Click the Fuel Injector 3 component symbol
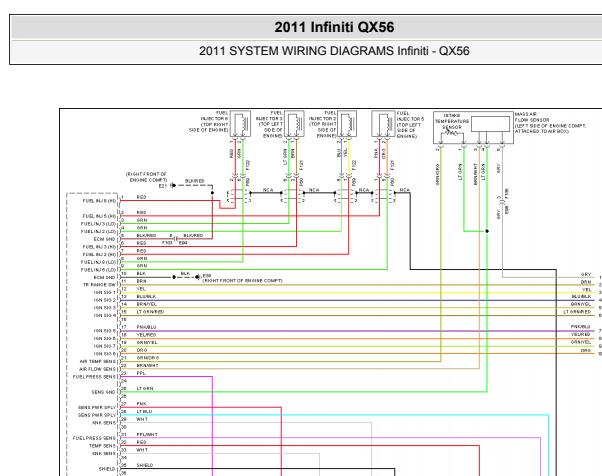Viewport: 602px width, 476px height. tap(294, 124)
